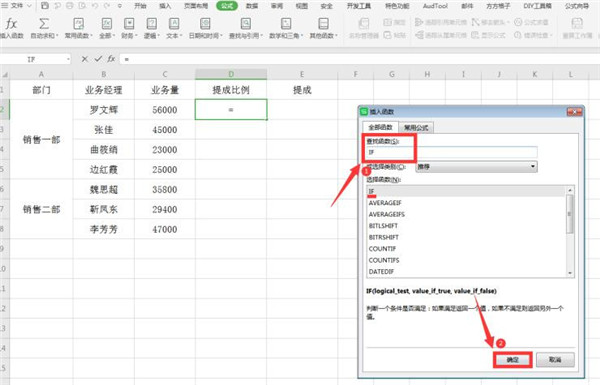
Task: Open the All (全部) functions icon
Action: point(106,24)
